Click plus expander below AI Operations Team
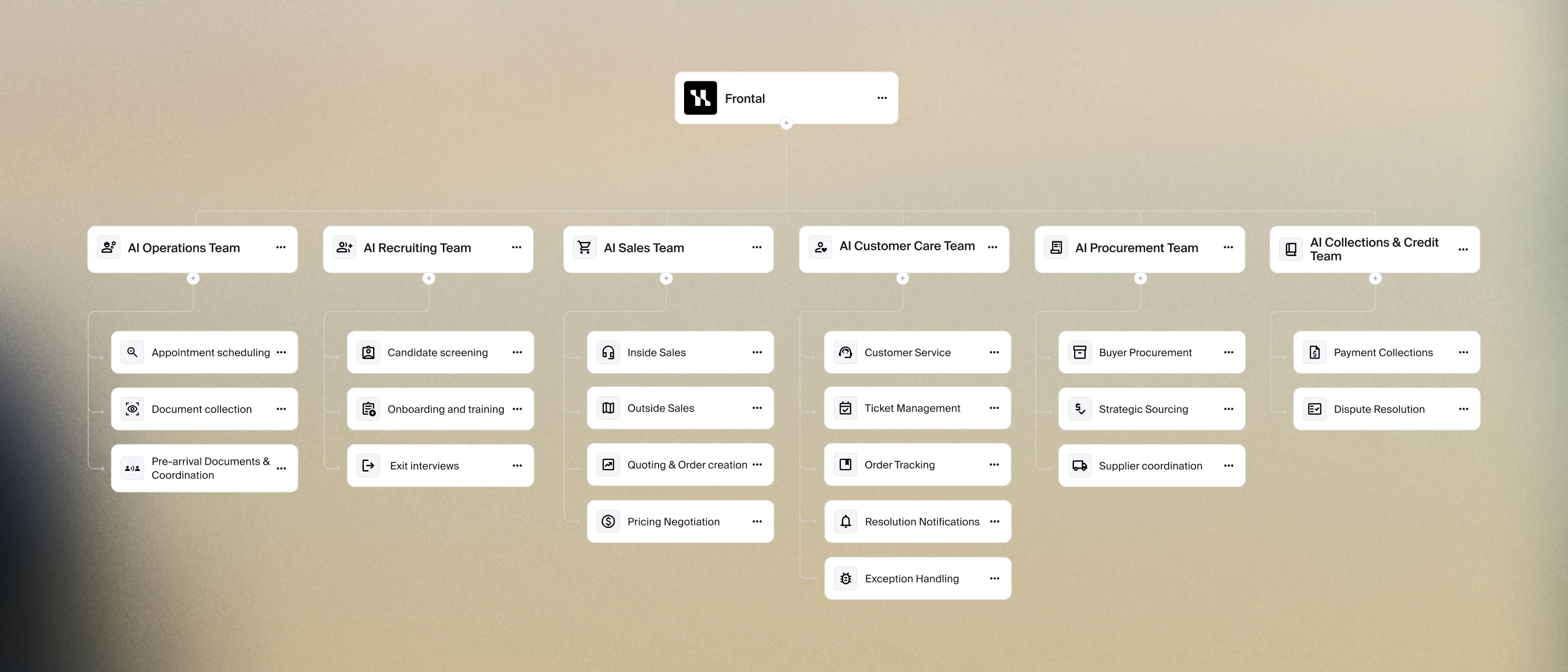Image resolution: width=1568 pixels, height=672 pixels. click(x=193, y=278)
